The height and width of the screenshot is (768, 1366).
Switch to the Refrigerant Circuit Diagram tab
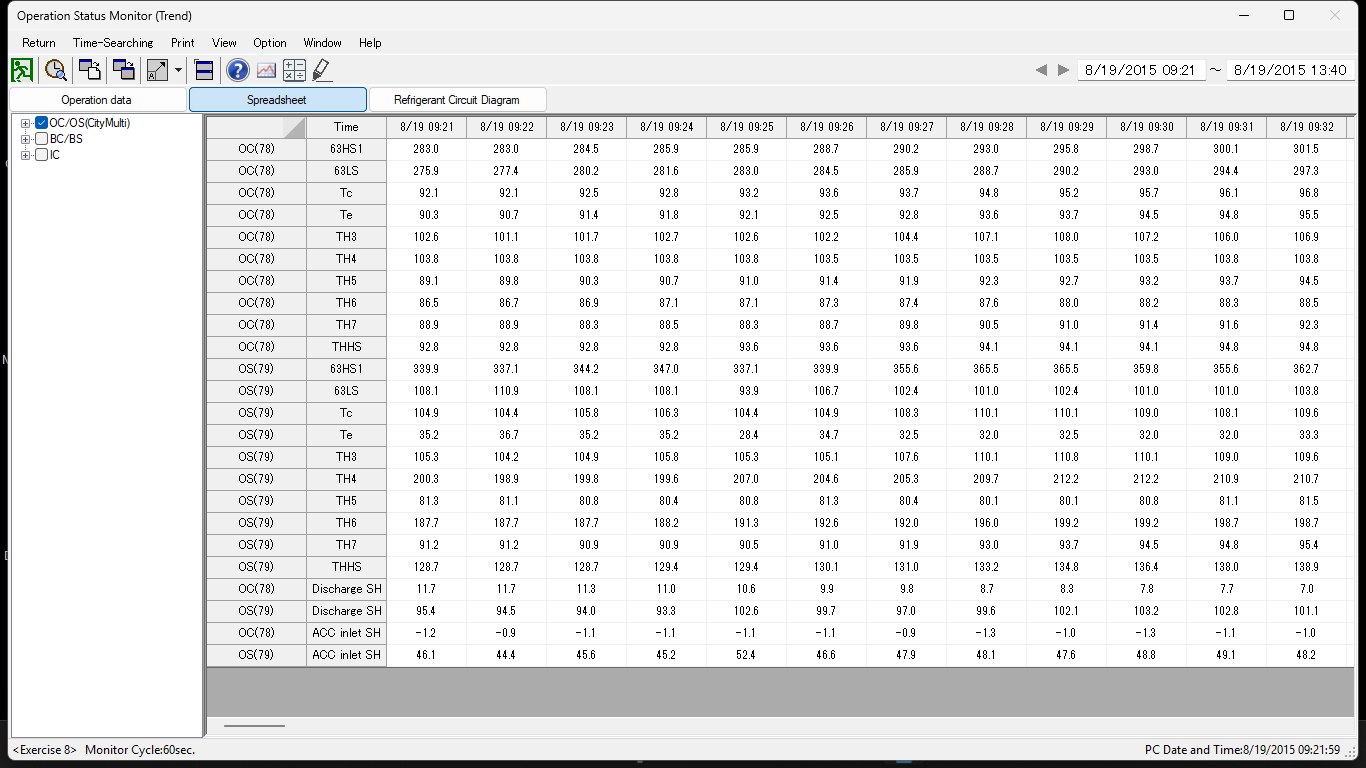pos(458,99)
